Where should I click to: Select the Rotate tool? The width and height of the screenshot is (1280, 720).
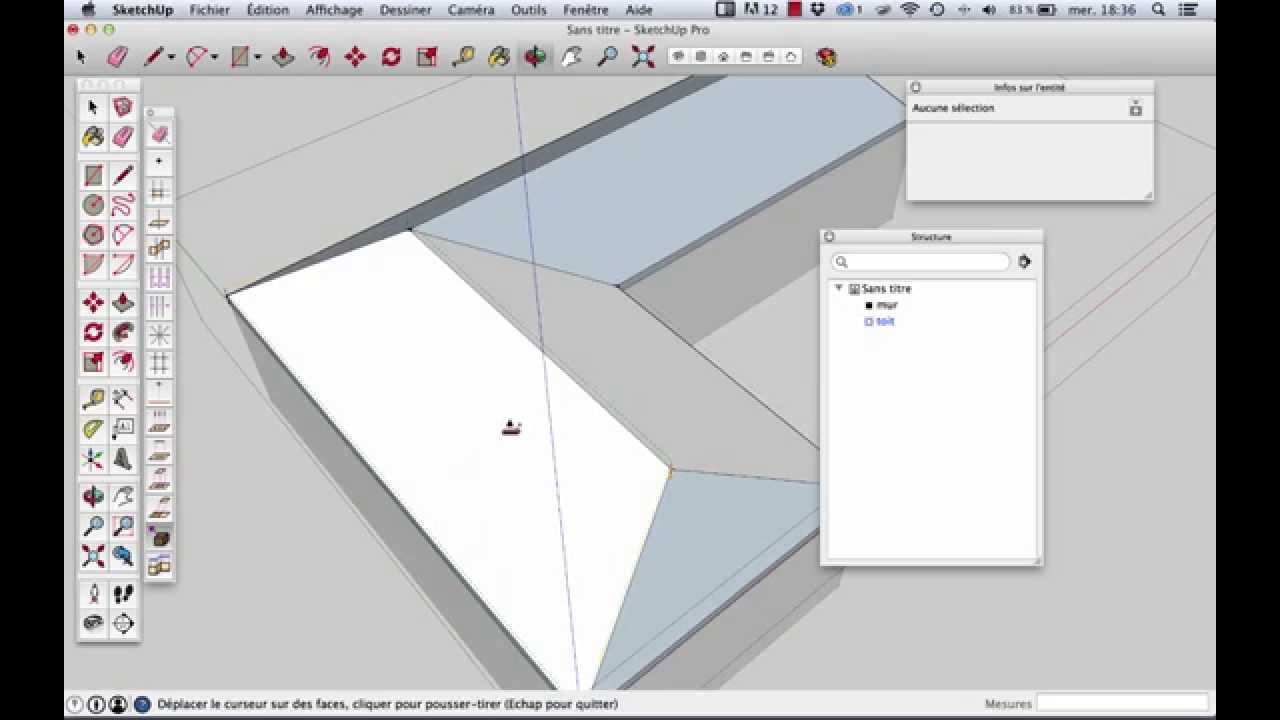point(391,57)
